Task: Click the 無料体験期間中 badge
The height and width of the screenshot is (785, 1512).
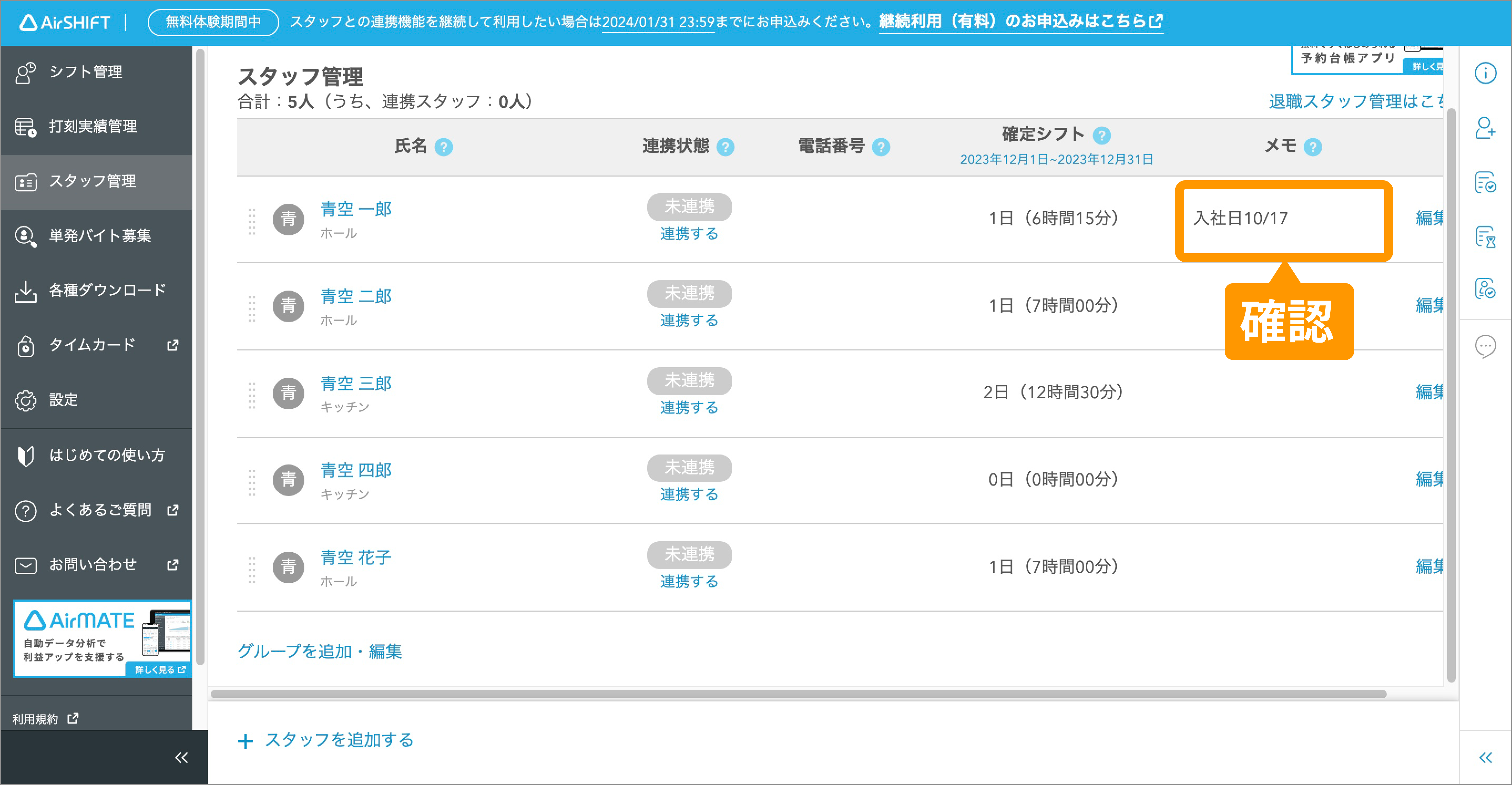Action: point(213,22)
